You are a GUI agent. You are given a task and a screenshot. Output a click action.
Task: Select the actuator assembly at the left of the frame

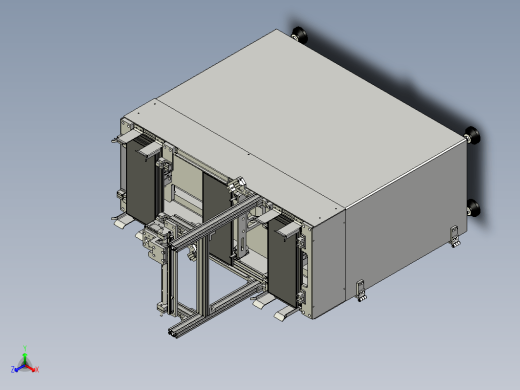[156, 238]
